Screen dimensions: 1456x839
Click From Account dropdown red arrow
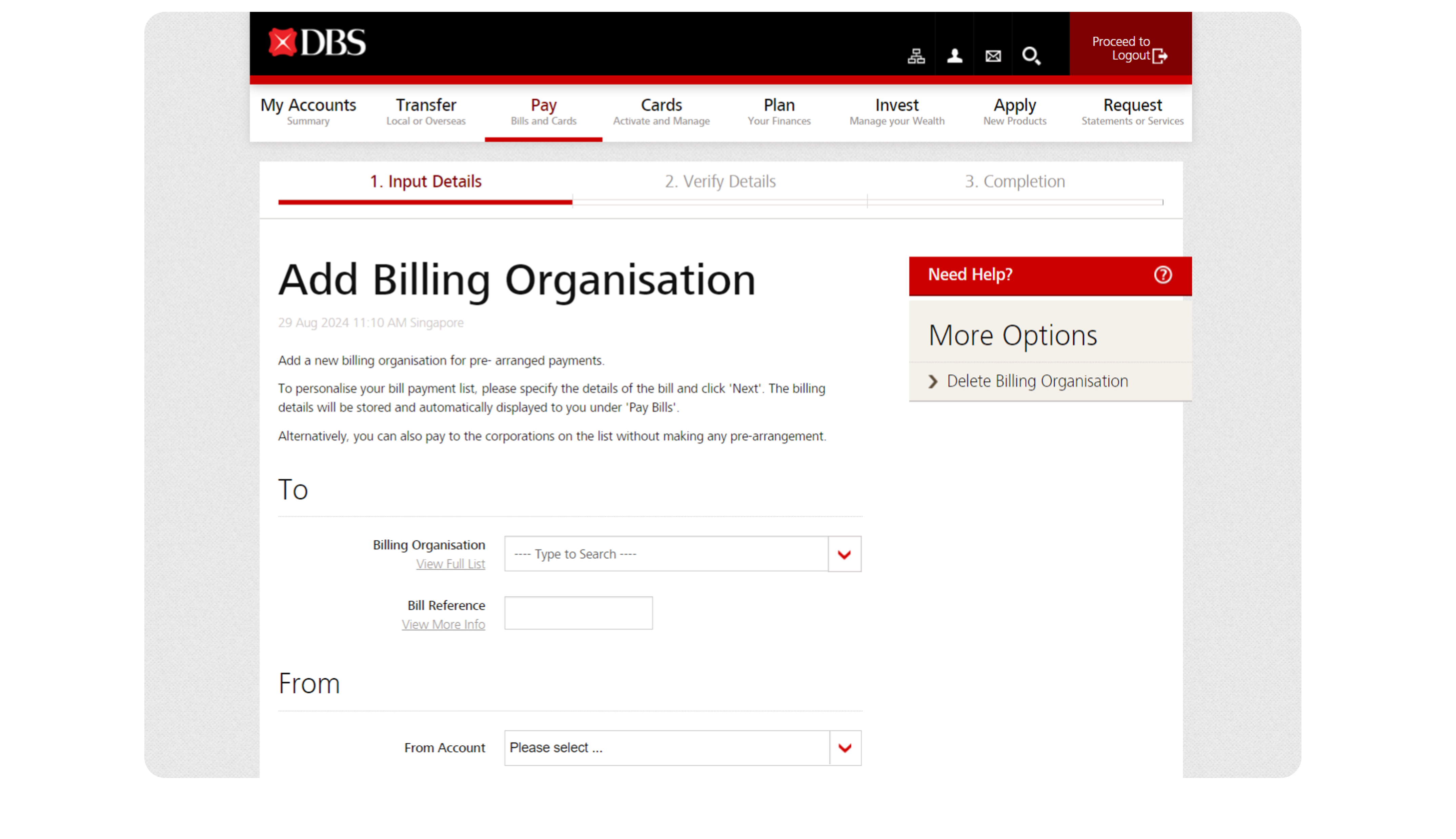click(844, 748)
